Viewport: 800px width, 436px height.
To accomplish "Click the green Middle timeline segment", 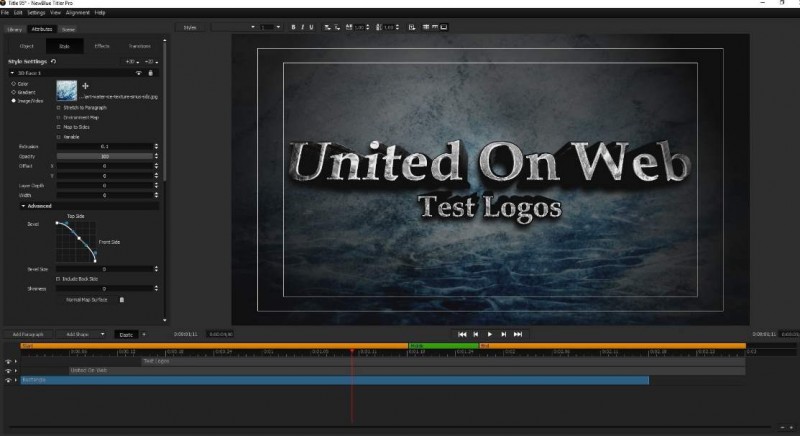I will (x=443, y=346).
